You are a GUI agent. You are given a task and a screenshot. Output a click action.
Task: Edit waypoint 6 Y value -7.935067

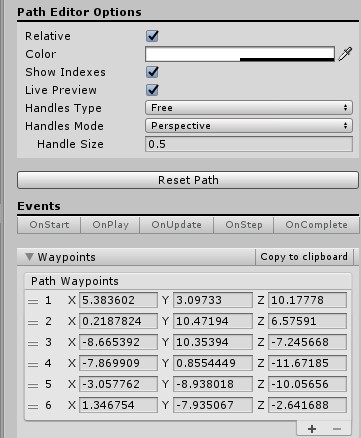(x=213, y=405)
